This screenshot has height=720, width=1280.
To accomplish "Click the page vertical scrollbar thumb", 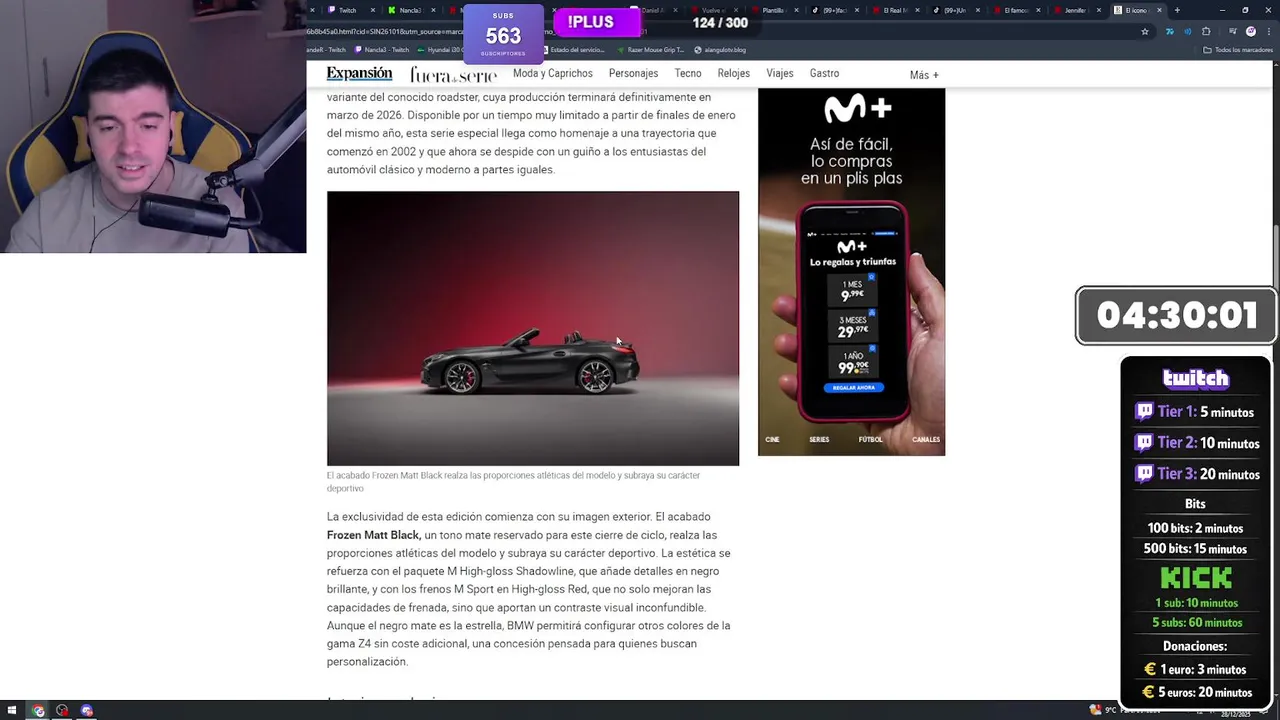I will 1275,260.
